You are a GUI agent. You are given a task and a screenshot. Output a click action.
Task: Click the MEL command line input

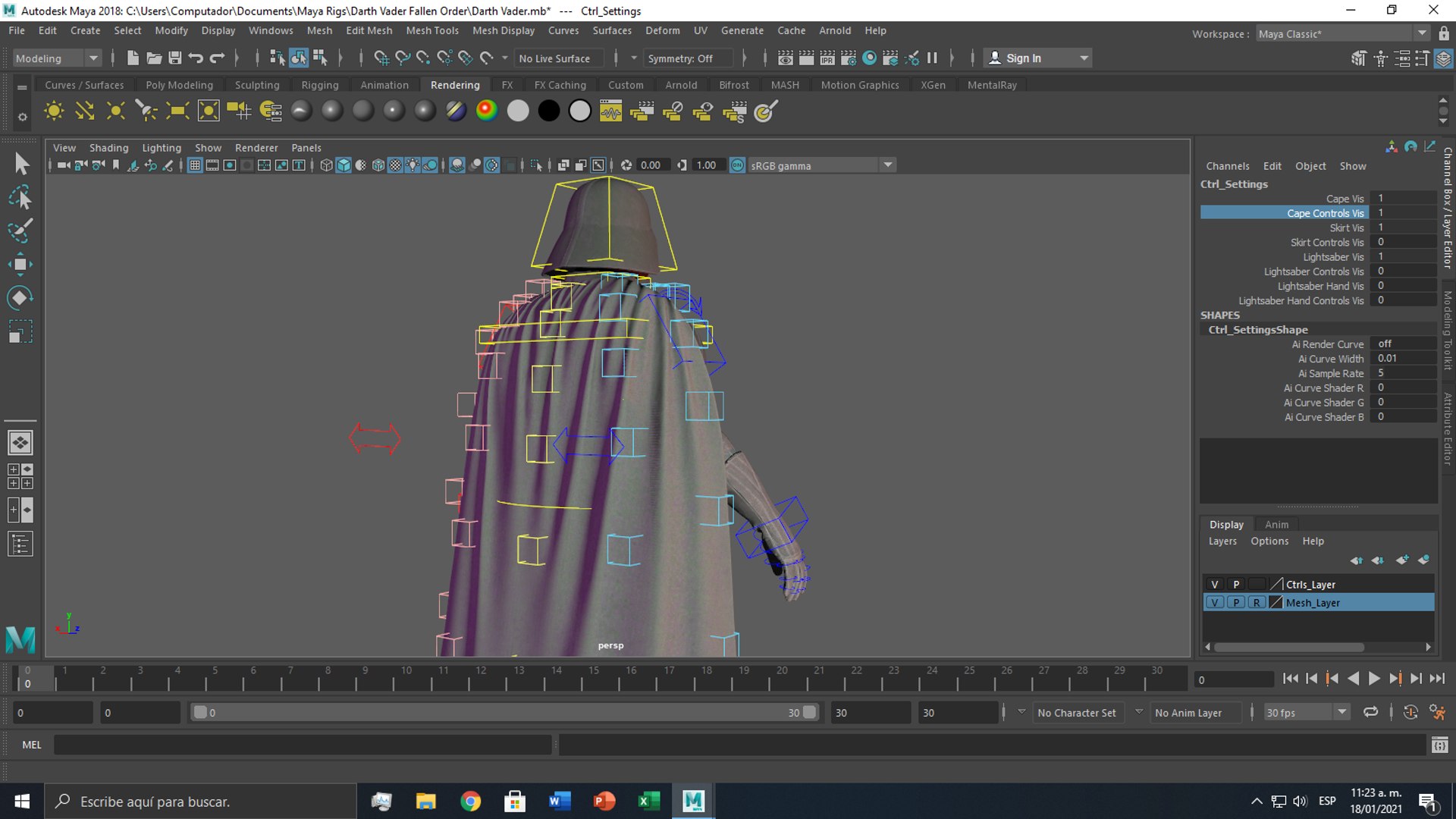tap(303, 745)
